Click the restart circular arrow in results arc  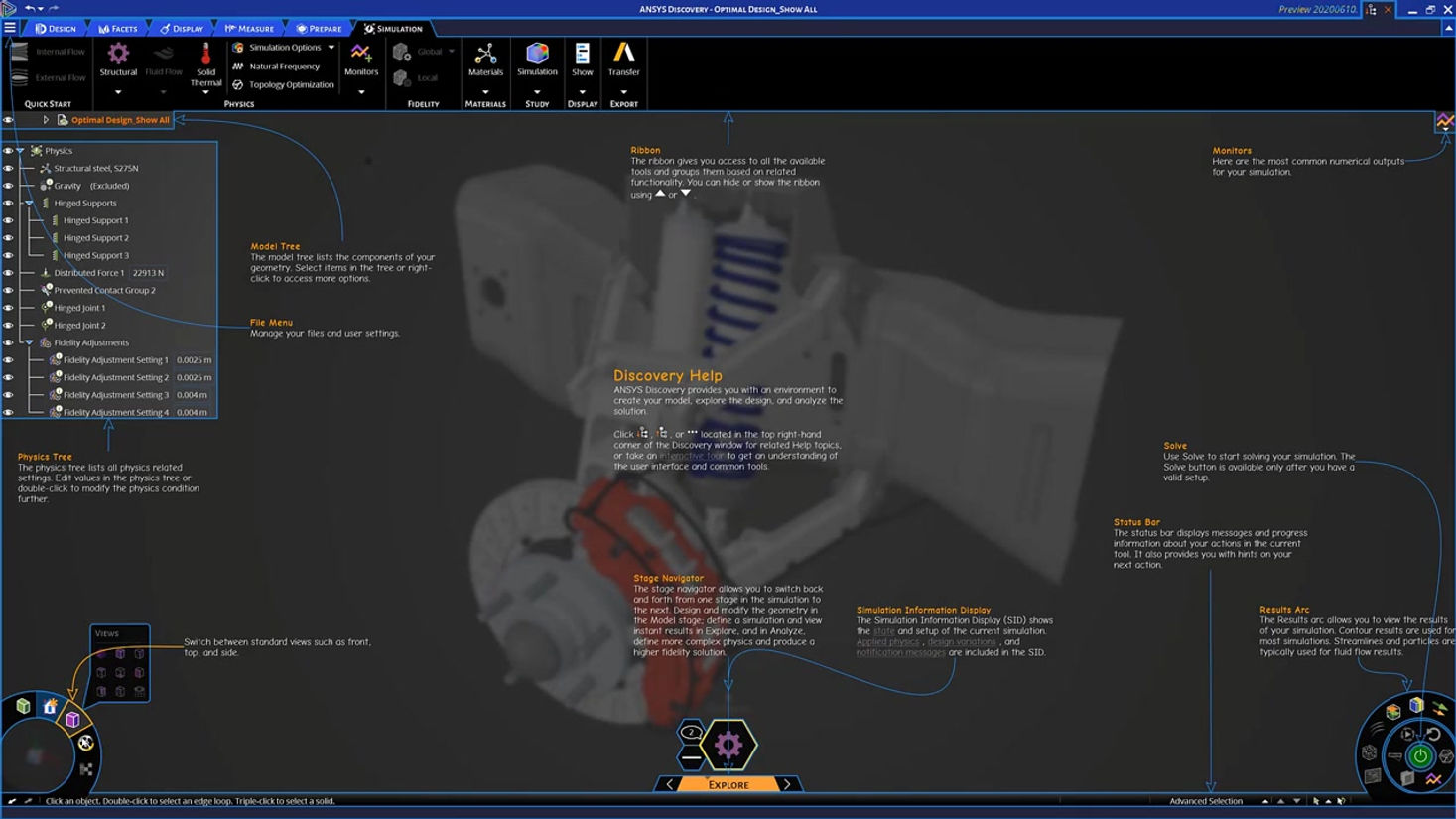tap(1433, 735)
